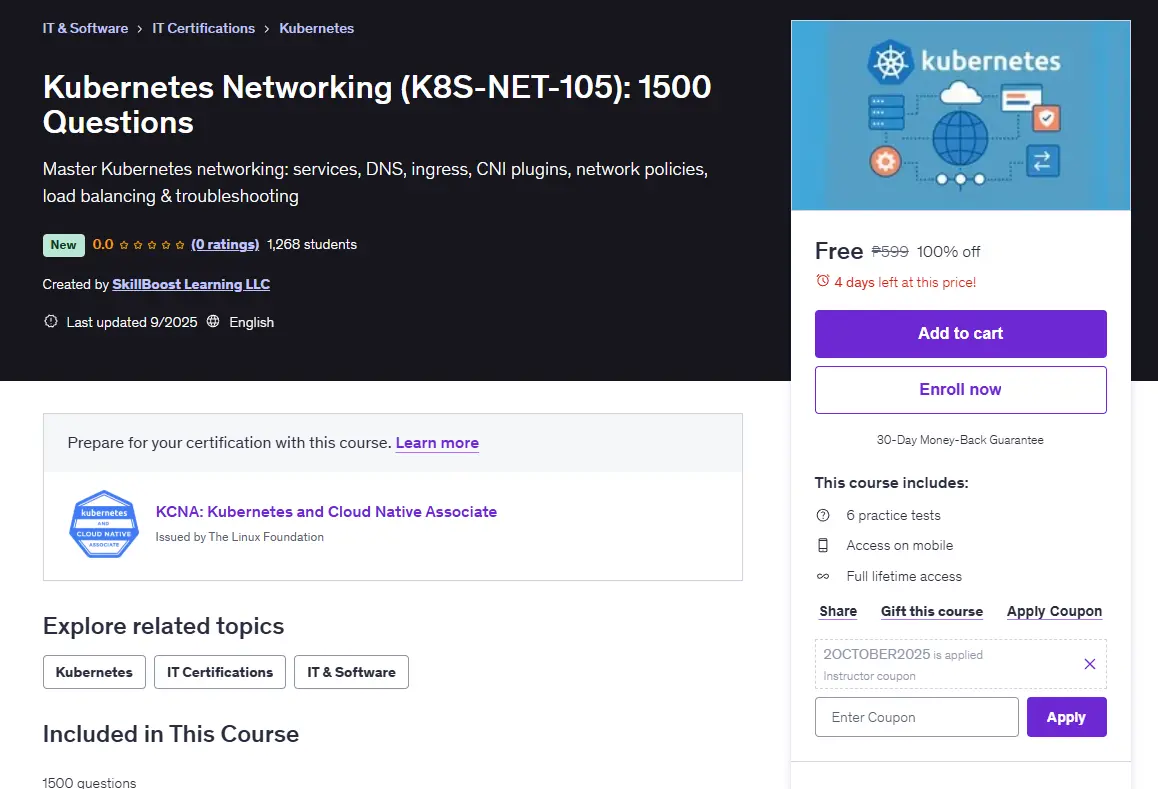The image size is (1158, 789).
Task: Click the globe language icon
Action: [213, 321]
